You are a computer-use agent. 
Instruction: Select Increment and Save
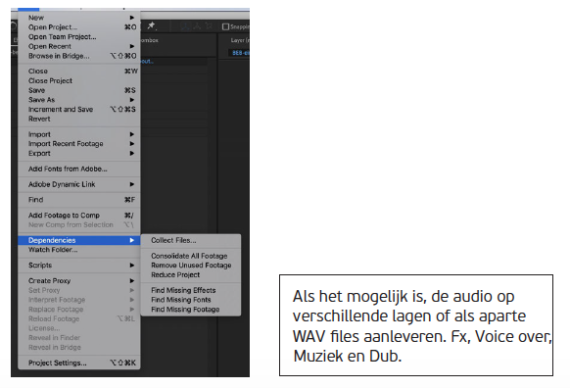coord(79,109)
